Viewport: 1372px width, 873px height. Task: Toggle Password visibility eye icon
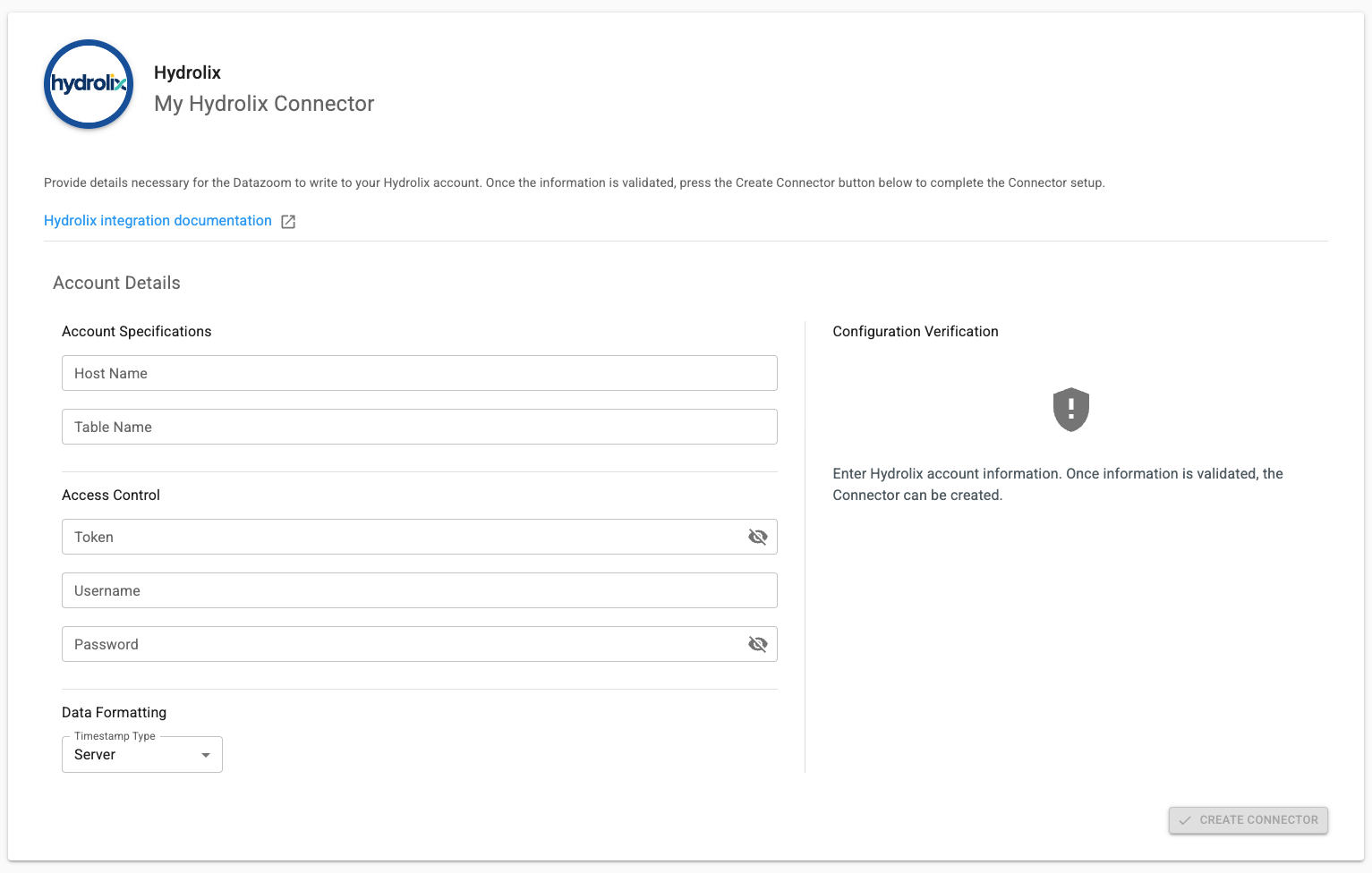click(757, 644)
